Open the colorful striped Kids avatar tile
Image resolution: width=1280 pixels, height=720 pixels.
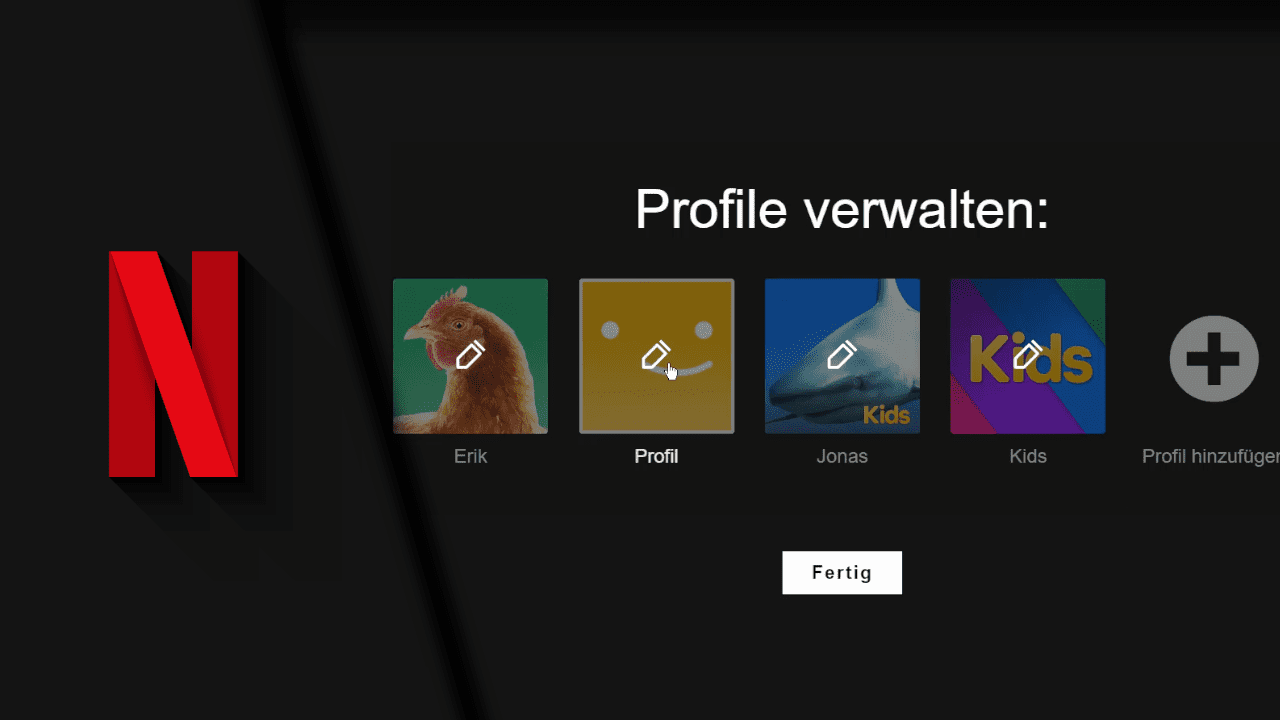[x=1027, y=356]
